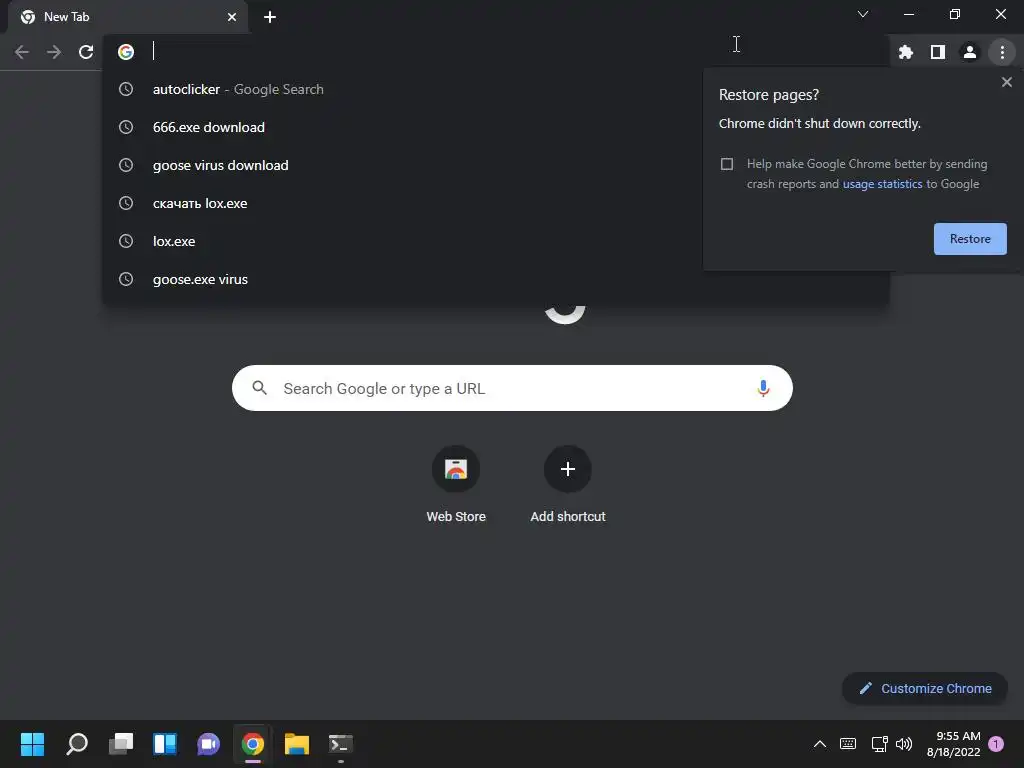
Task: Open the profile avatar icon
Action: pos(970,52)
